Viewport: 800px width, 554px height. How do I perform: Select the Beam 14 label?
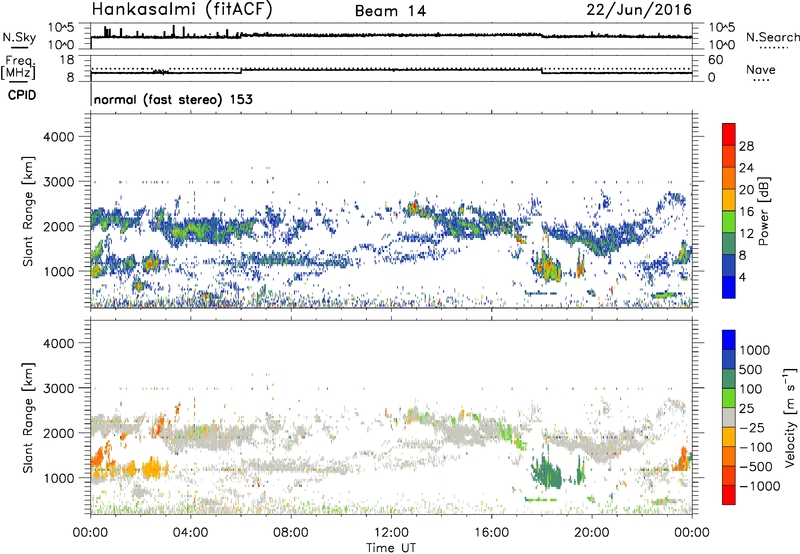click(390, 11)
